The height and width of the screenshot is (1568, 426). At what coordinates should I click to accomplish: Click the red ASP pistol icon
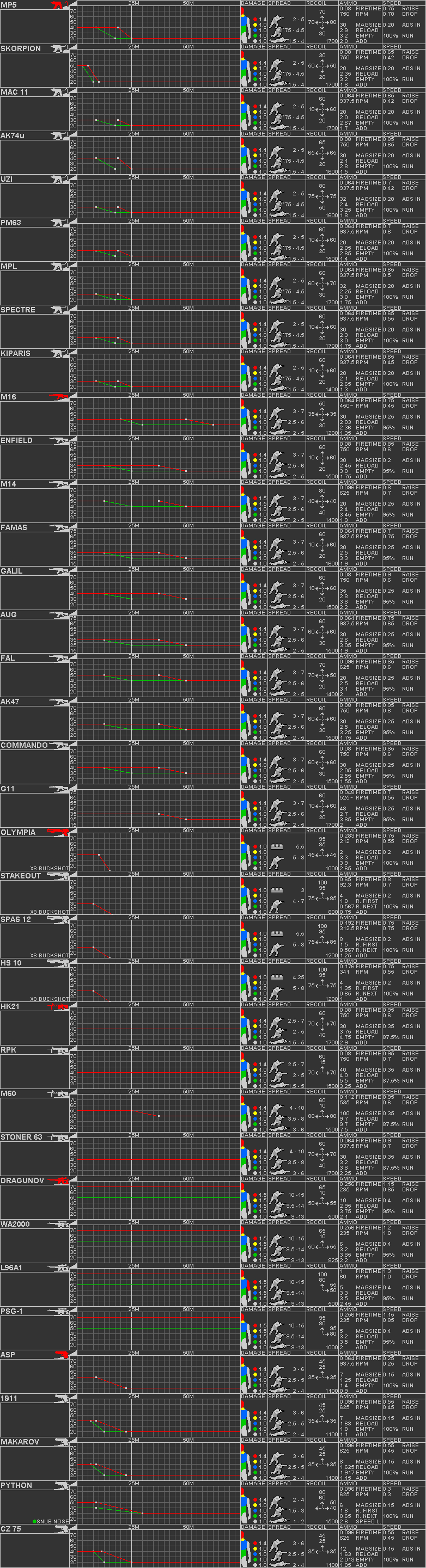click(x=62, y=1354)
